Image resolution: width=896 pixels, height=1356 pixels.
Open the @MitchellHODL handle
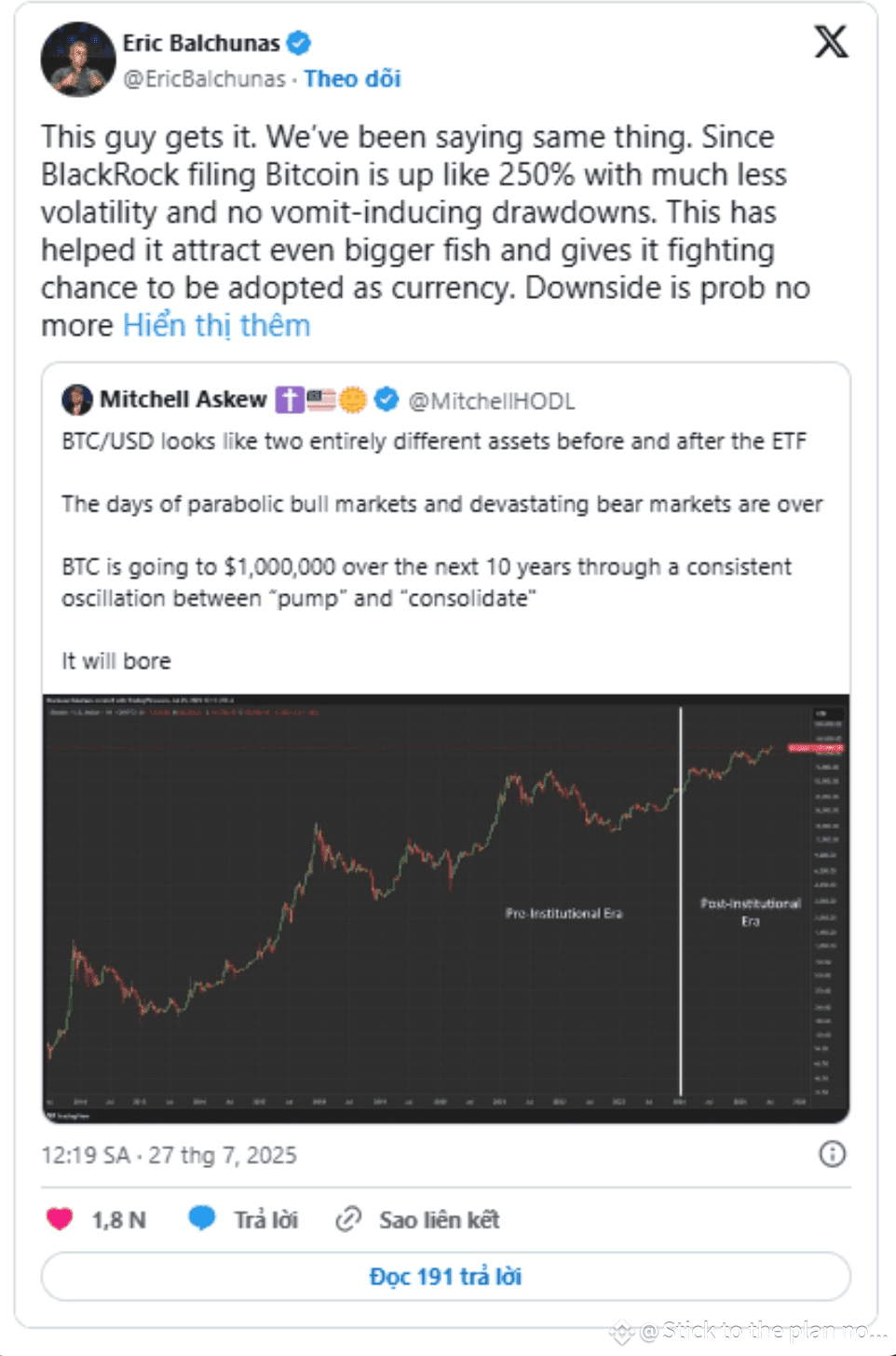tap(492, 400)
